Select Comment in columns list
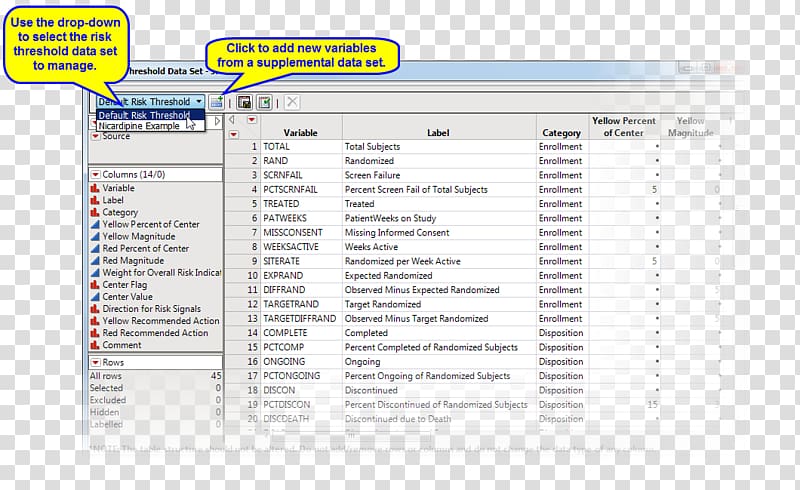The image size is (800, 490). pos(122,345)
